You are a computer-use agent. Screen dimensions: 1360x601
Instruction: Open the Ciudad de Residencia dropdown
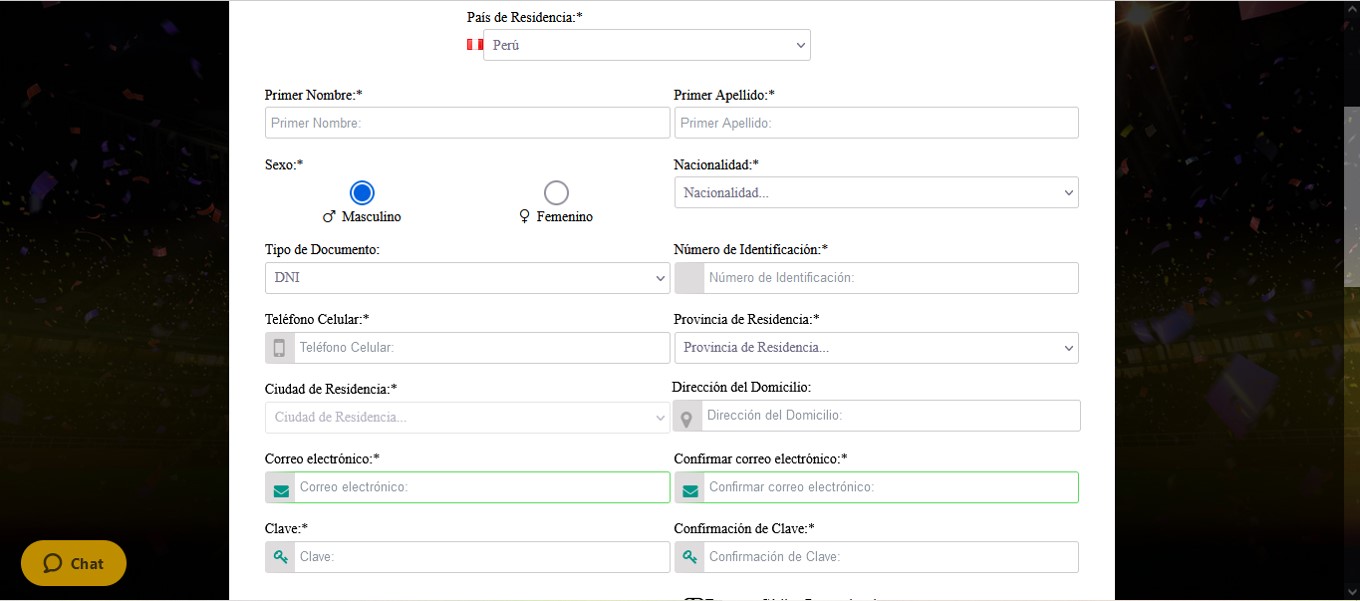[467, 418]
